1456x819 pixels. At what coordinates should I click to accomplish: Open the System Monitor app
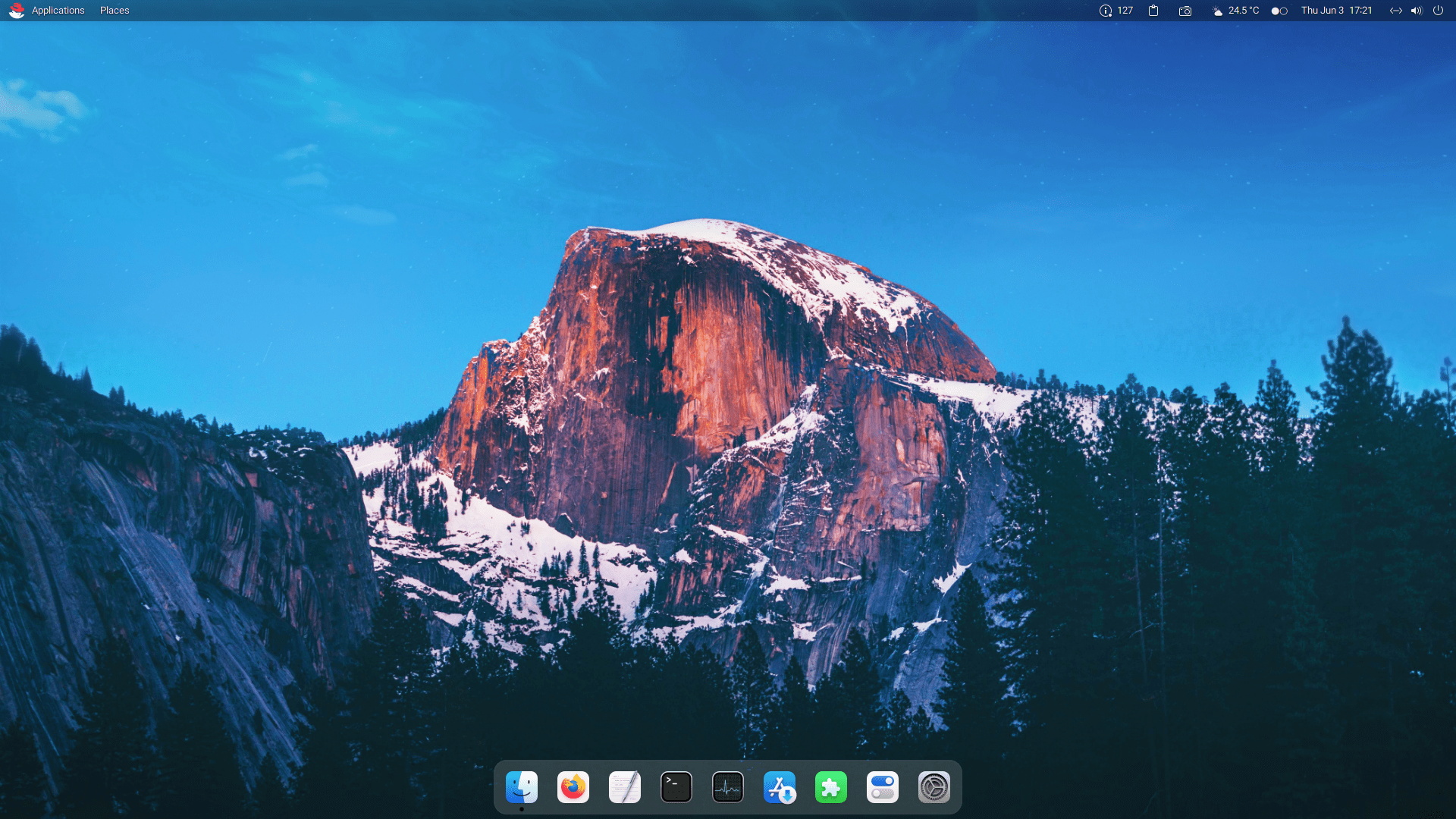tap(727, 787)
